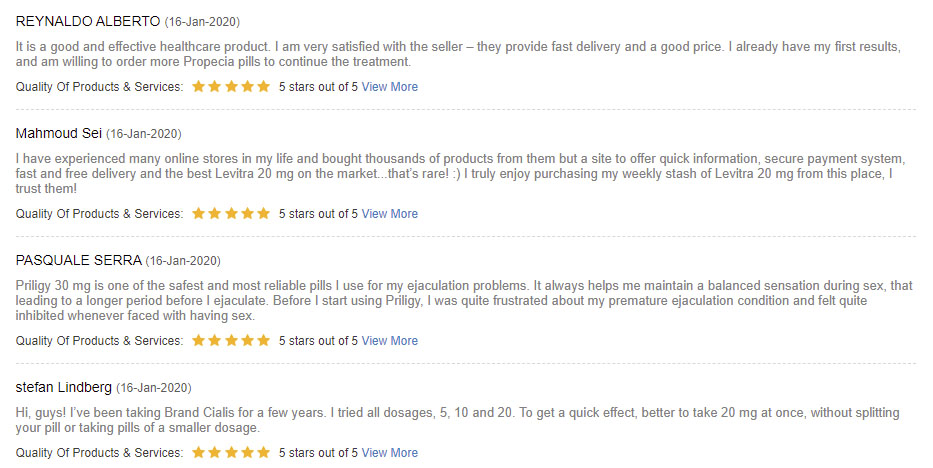Screen dimensions: 933x468
Task: Click first star in Reynaldo Alberto's rating
Action: coord(199,87)
